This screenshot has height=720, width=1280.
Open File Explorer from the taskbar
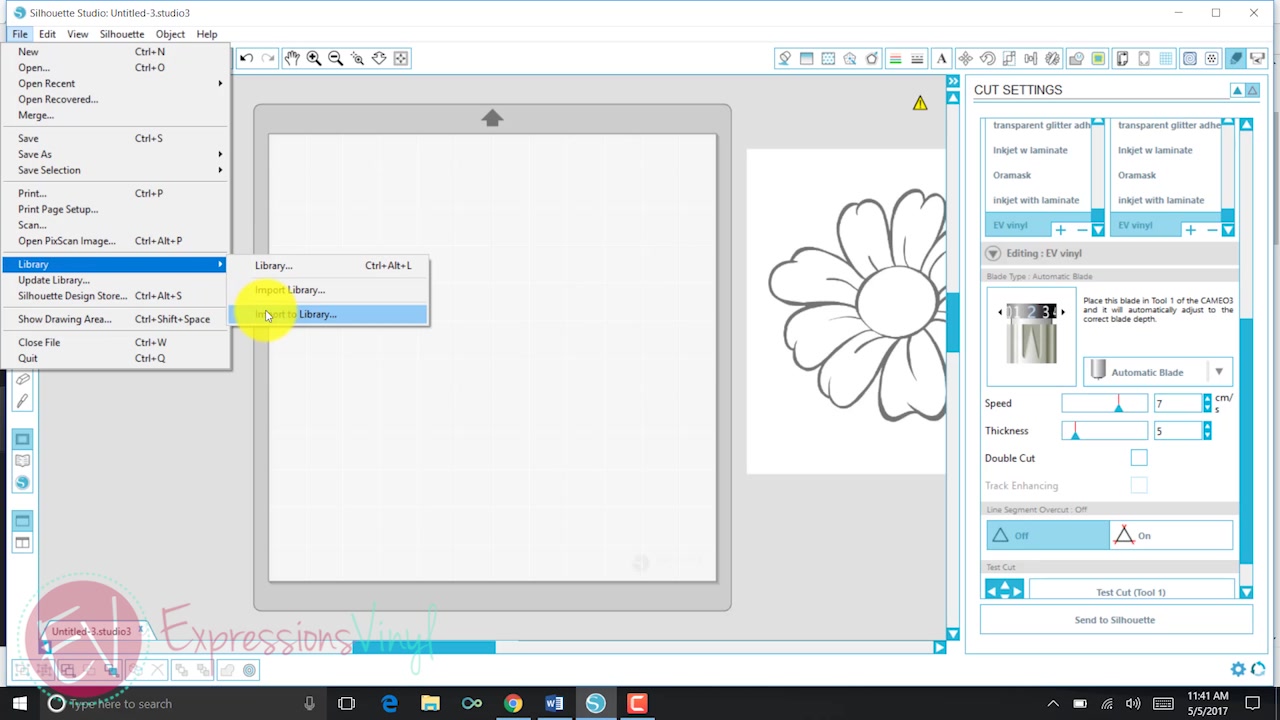click(x=430, y=703)
